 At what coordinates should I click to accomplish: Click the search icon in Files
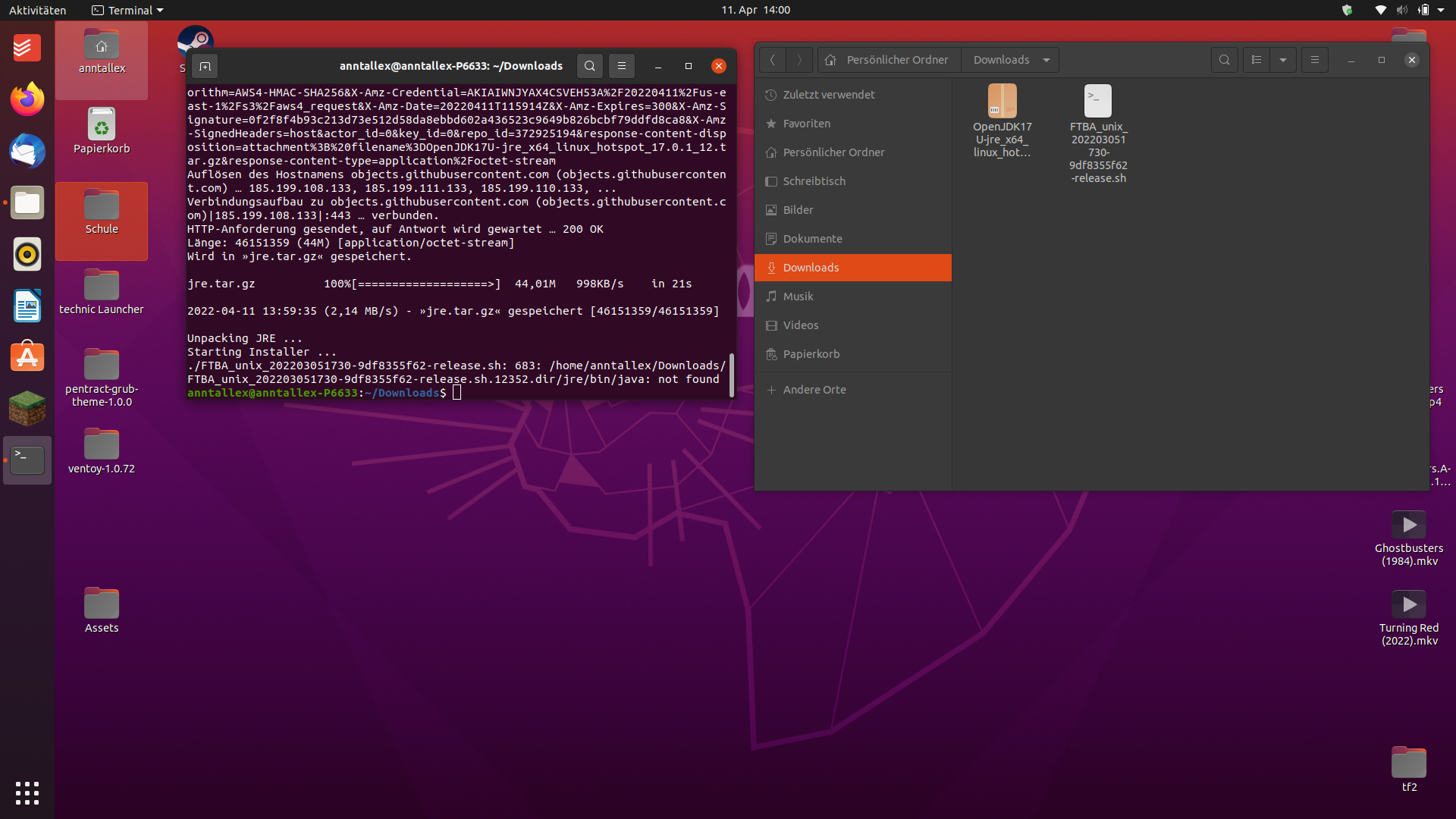(x=1224, y=60)
